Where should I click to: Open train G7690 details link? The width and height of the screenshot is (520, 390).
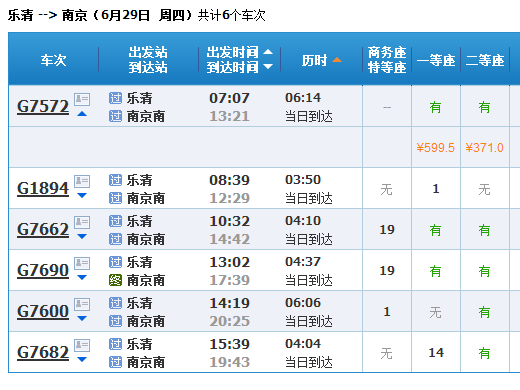click(43, 271)
